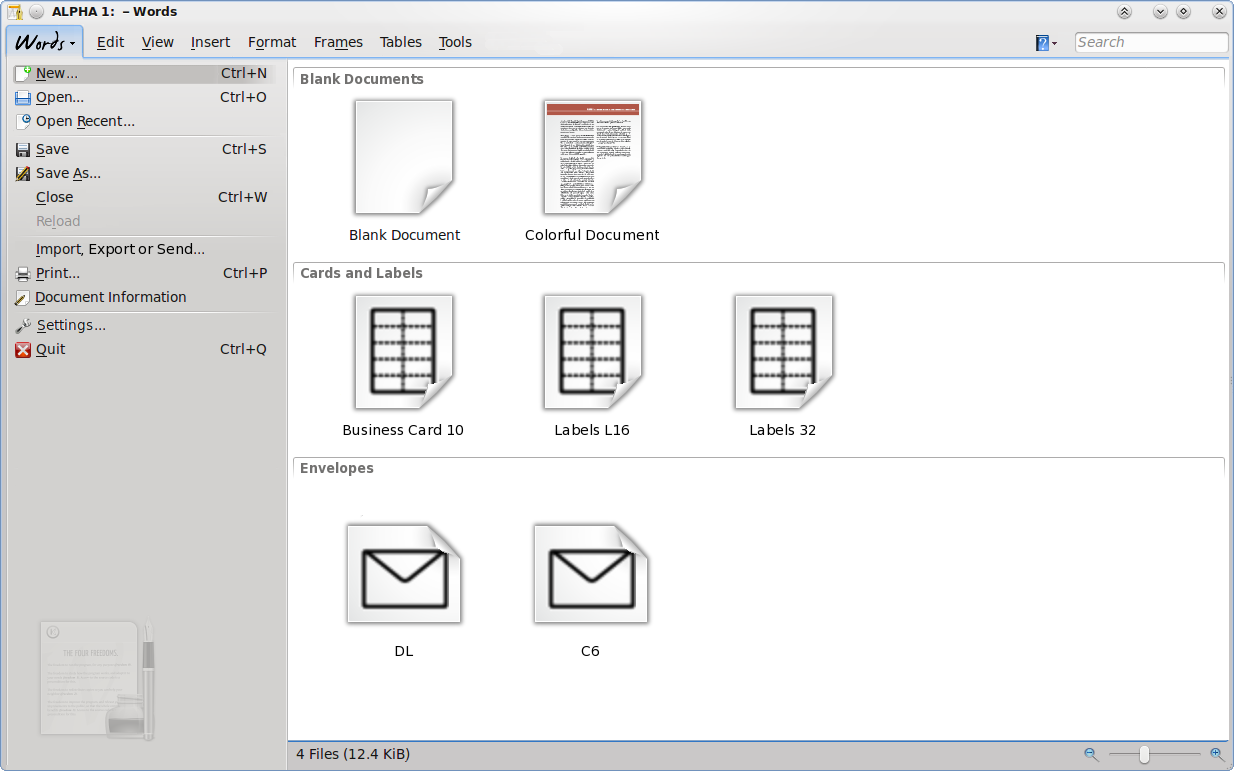Click the zoom out magnifier icon
This screenshot has width=1234, height=771.
[1091, 754]
